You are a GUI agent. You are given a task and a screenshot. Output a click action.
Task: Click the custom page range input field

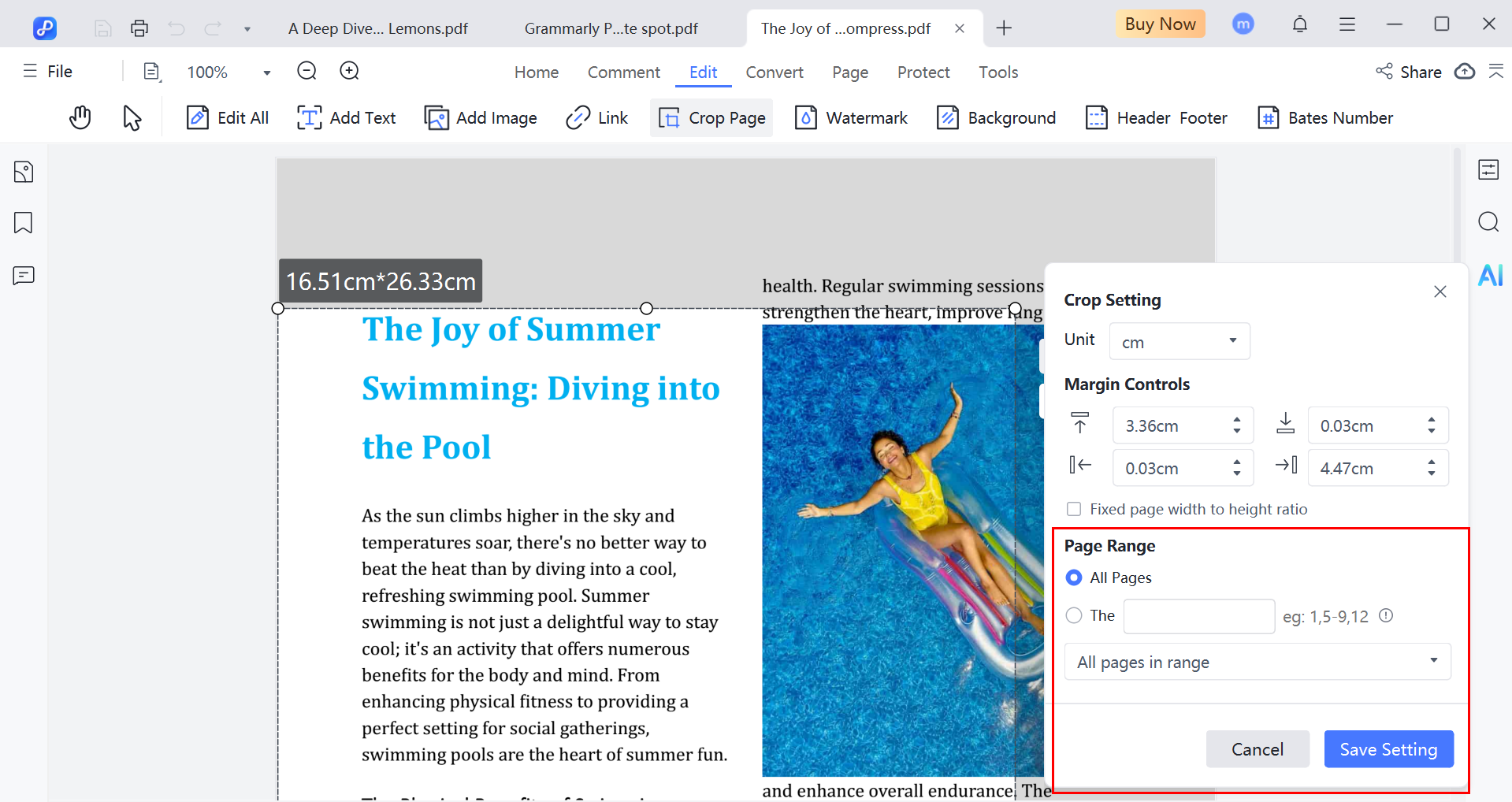tap(1198, 616)
